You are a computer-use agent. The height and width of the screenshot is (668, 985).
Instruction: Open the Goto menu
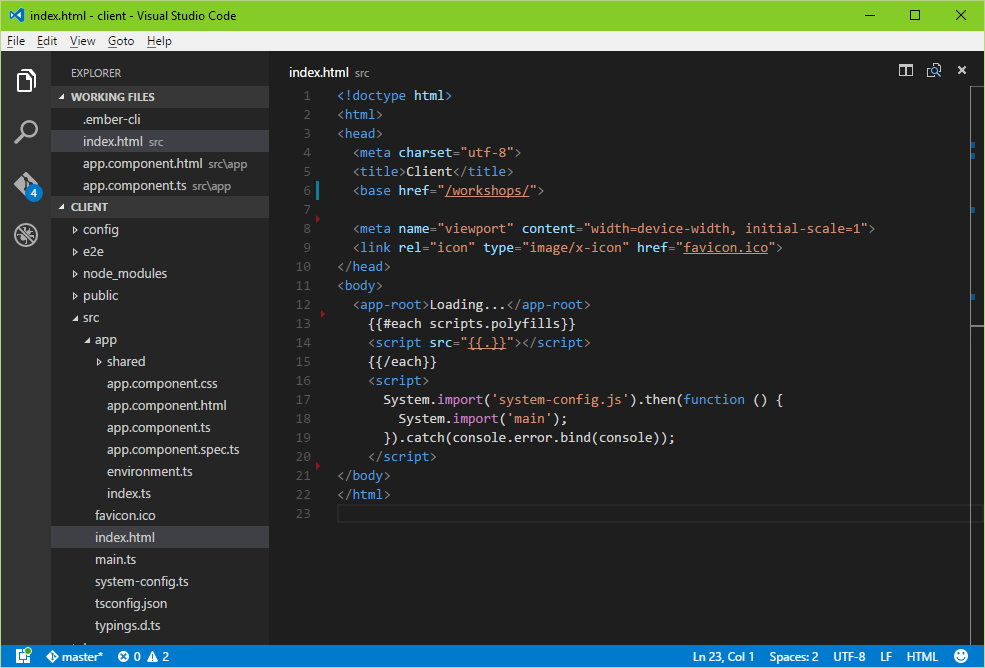pyautogui.click(x=121, y=41)
